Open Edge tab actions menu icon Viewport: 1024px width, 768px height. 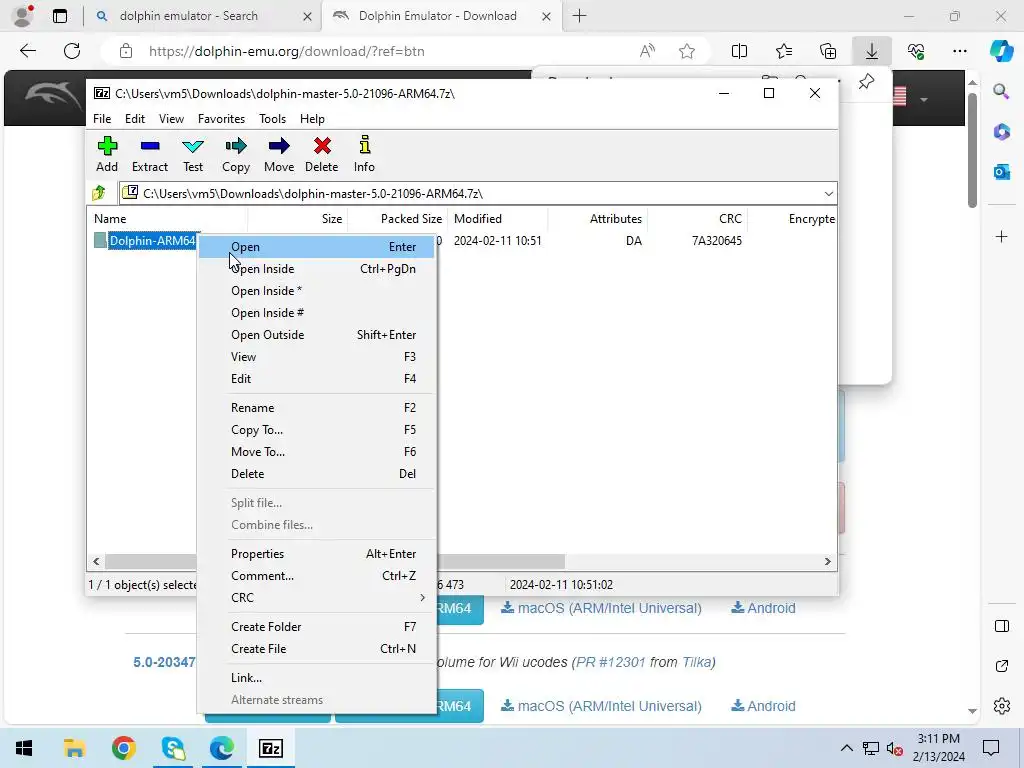click(x=59, y=16)
